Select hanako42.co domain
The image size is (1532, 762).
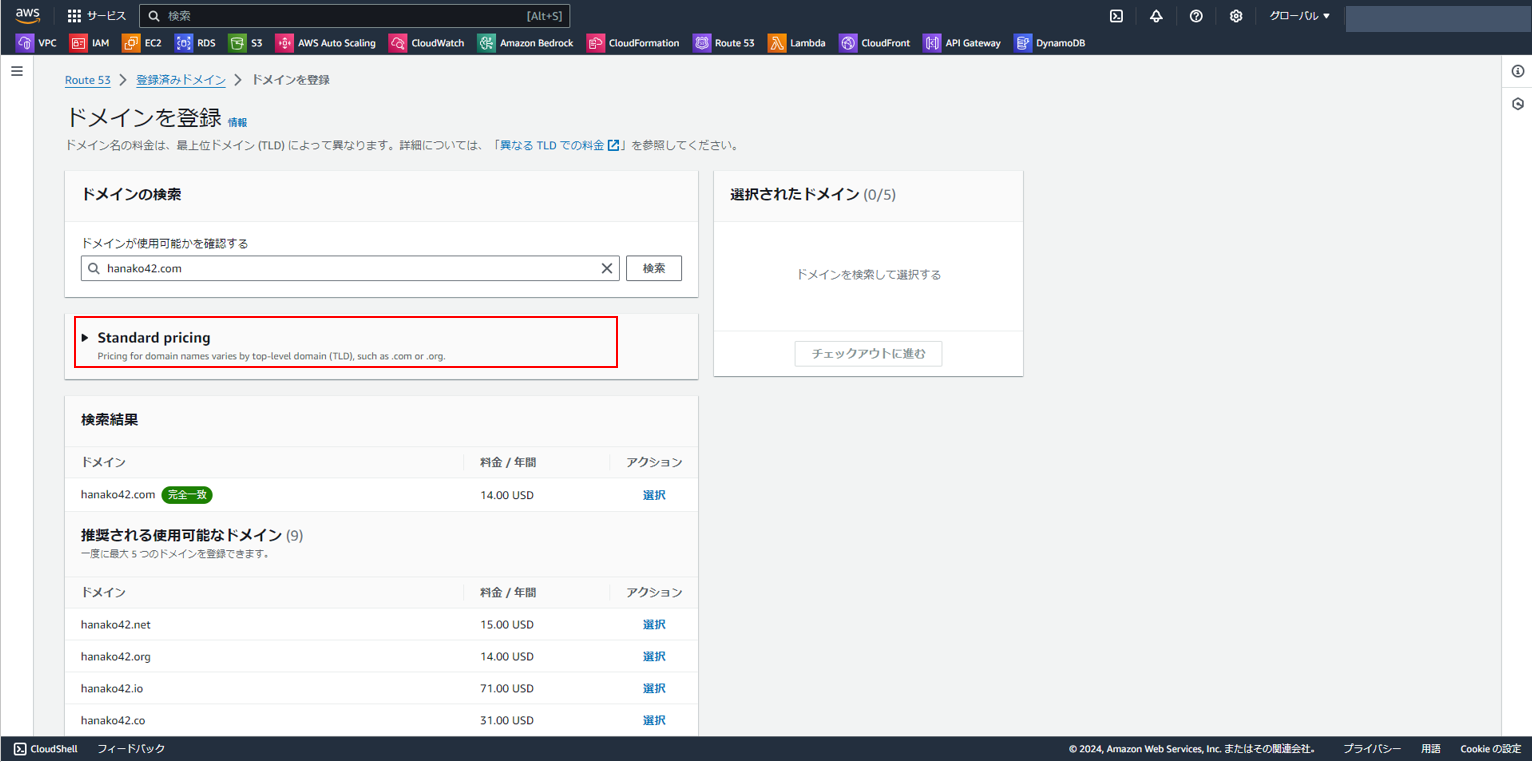click(654, 721)
